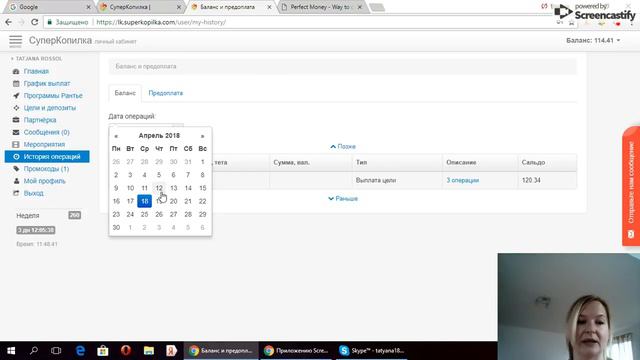This screenshot has height=360, width=640.
Task: Switch to the Предоплата tab
Action: (x=166, y=93)
